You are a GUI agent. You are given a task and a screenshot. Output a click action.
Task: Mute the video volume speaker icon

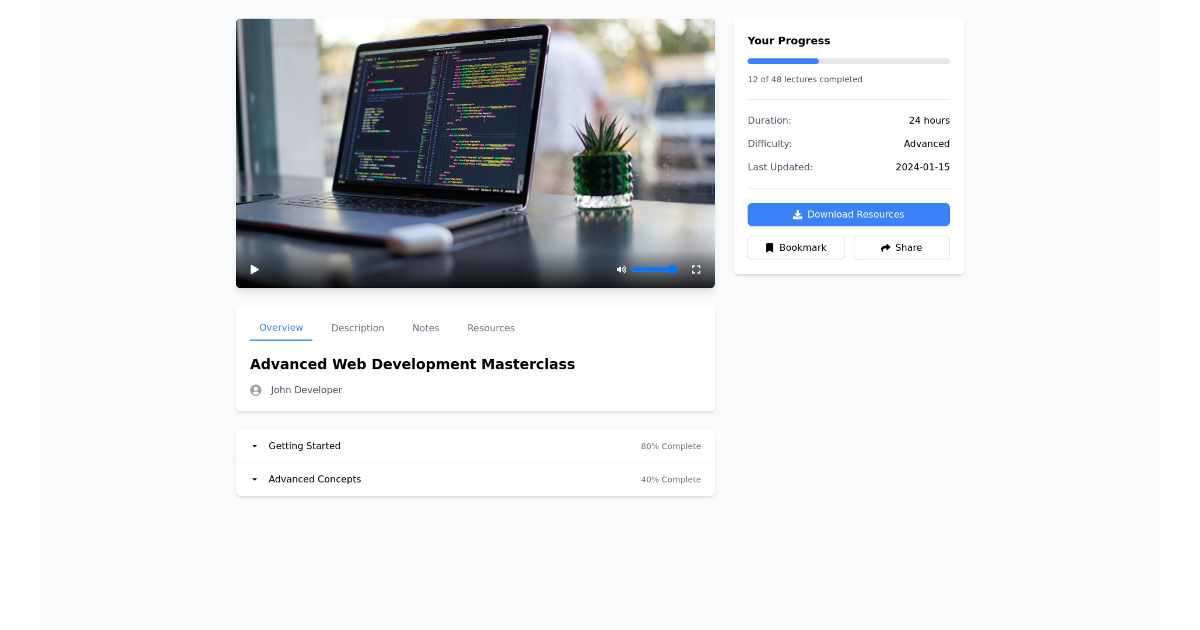pos(621,269)
